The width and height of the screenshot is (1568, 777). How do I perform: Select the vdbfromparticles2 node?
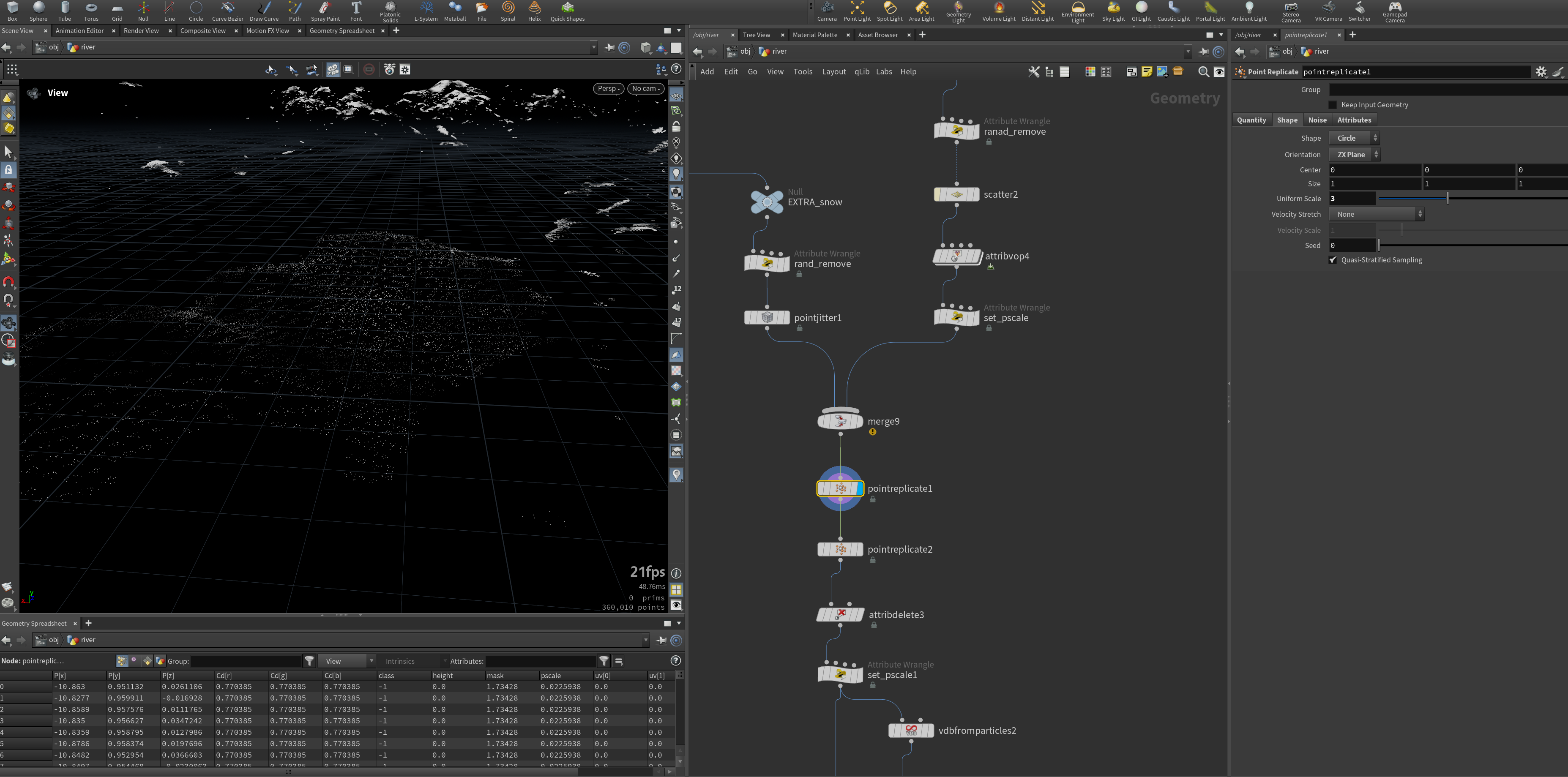[x=911, y=730]
